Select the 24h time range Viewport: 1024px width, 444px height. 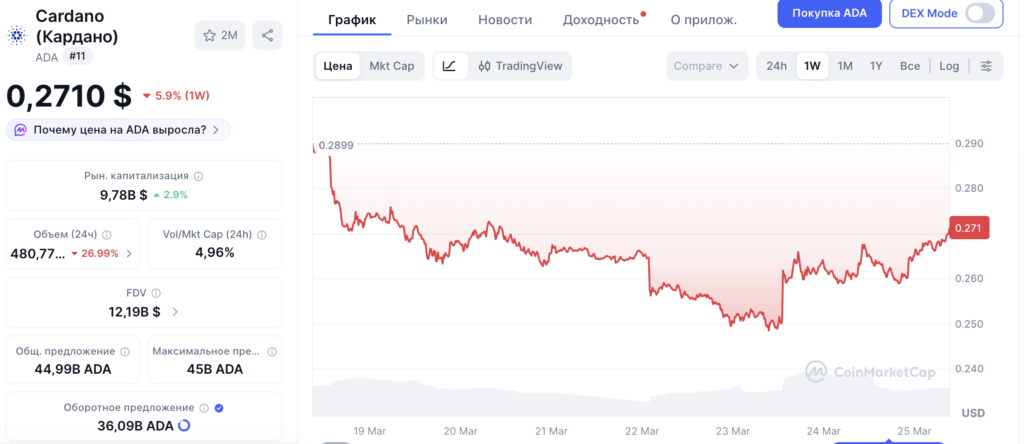coord(776,66)
